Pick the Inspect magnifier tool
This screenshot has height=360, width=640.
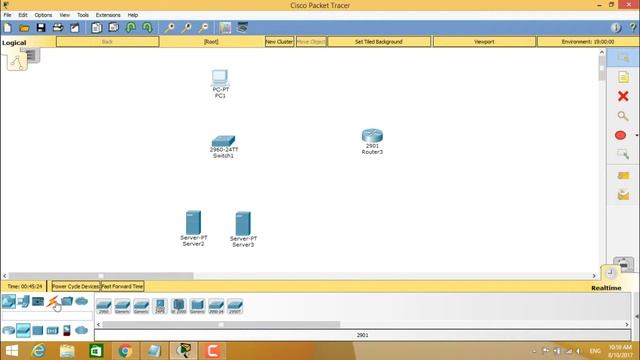(x=623, y=116)
